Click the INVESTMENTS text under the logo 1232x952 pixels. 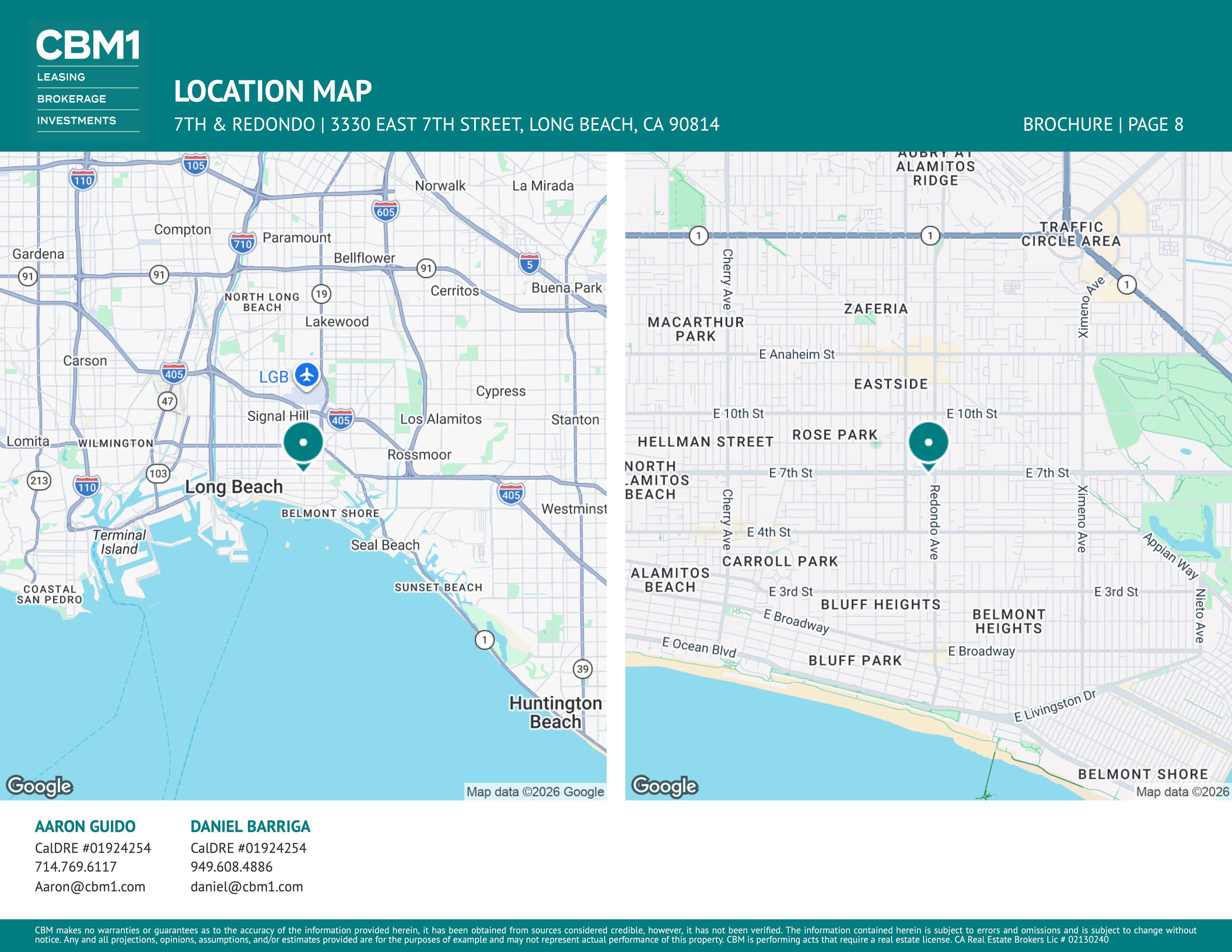[76, 121]
